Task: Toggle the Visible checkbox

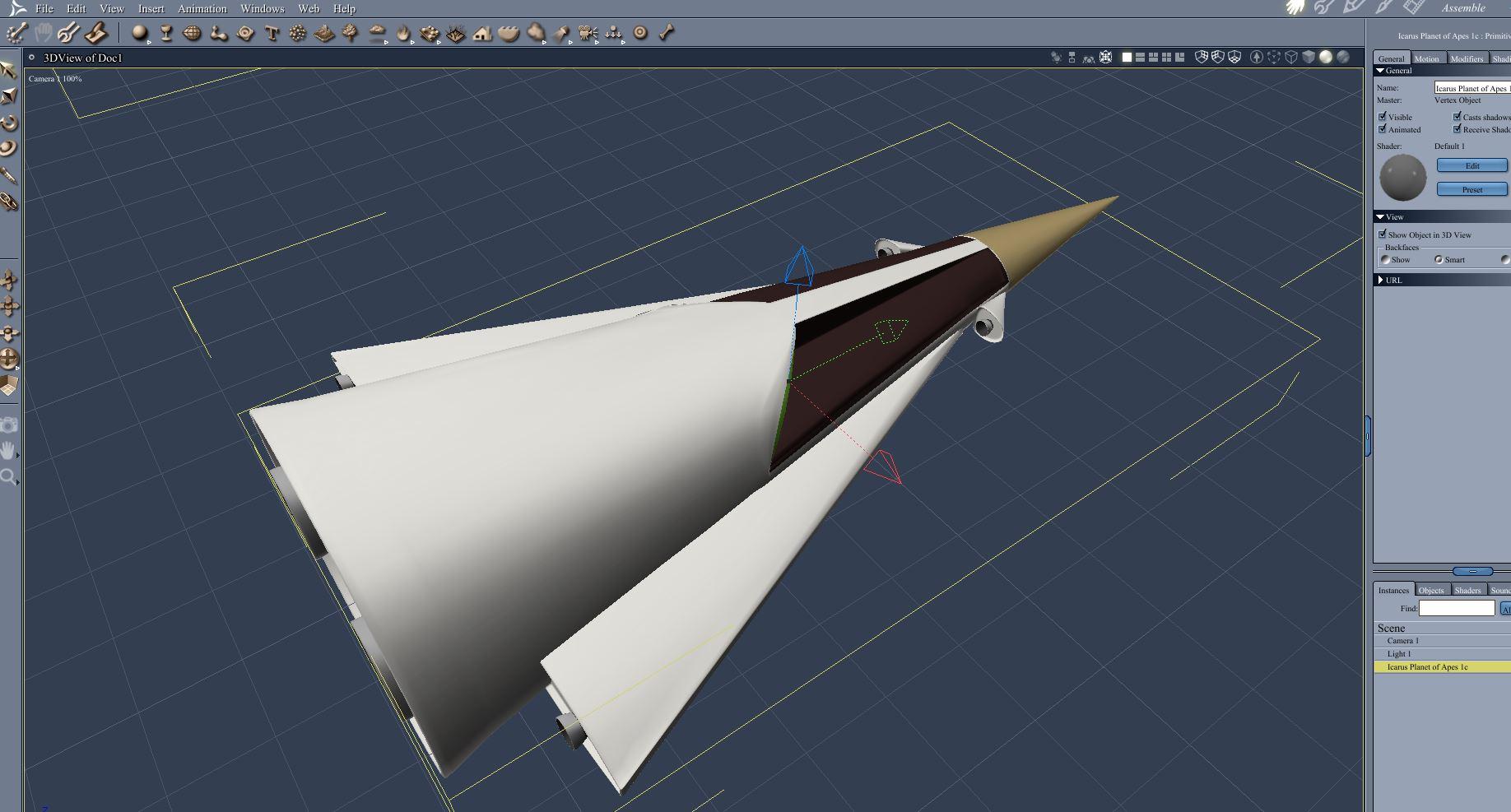Action: [1383, 116]
